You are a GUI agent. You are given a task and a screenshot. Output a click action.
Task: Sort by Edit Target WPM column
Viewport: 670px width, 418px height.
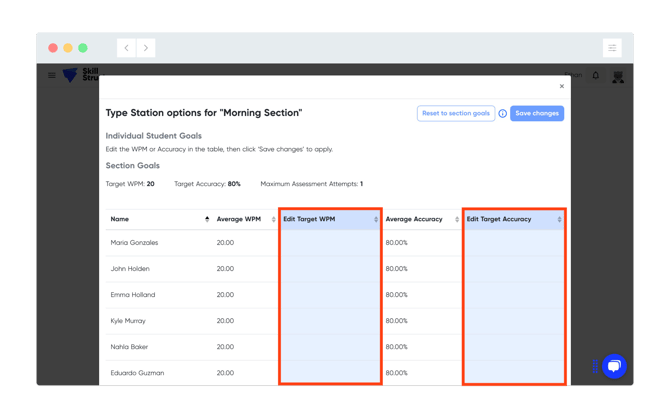376,219
